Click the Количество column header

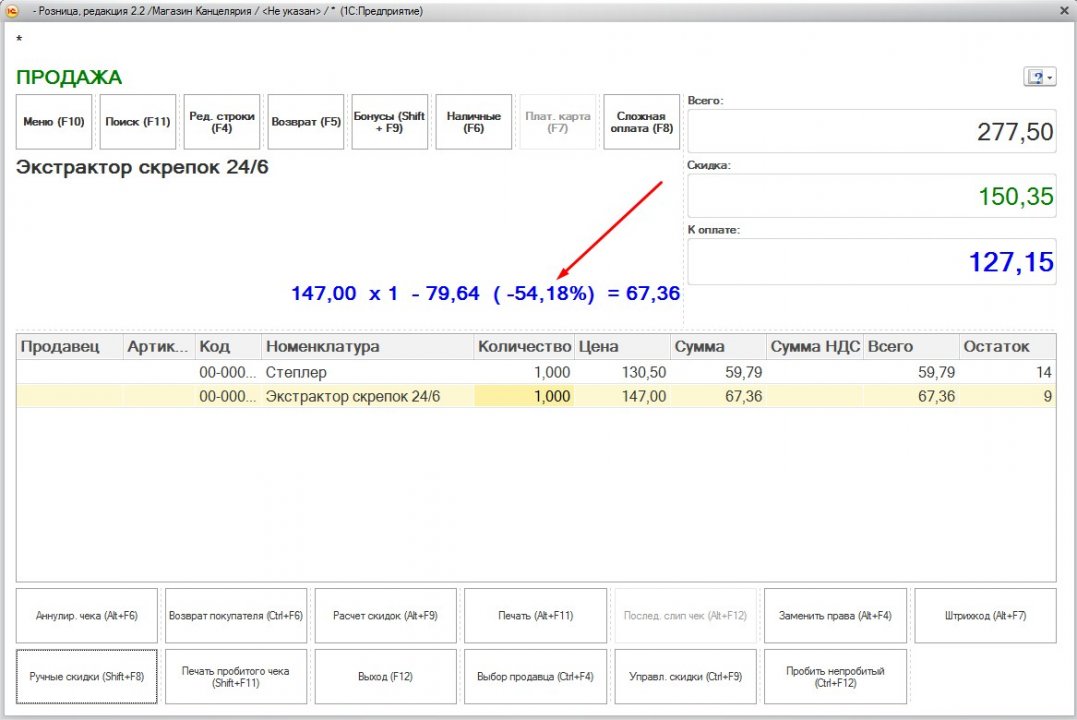click(524, 347)
